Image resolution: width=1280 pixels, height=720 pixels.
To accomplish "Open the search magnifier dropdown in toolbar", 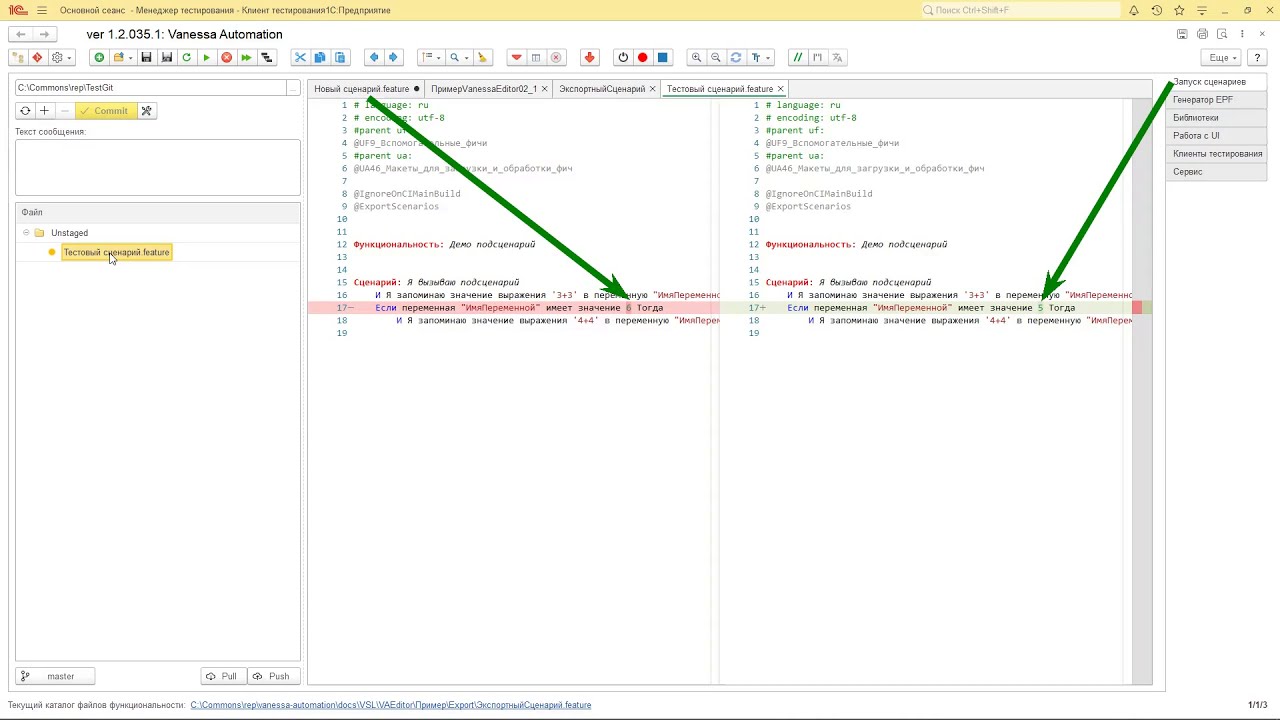I will pyautogui.click(x=458, y=58).
